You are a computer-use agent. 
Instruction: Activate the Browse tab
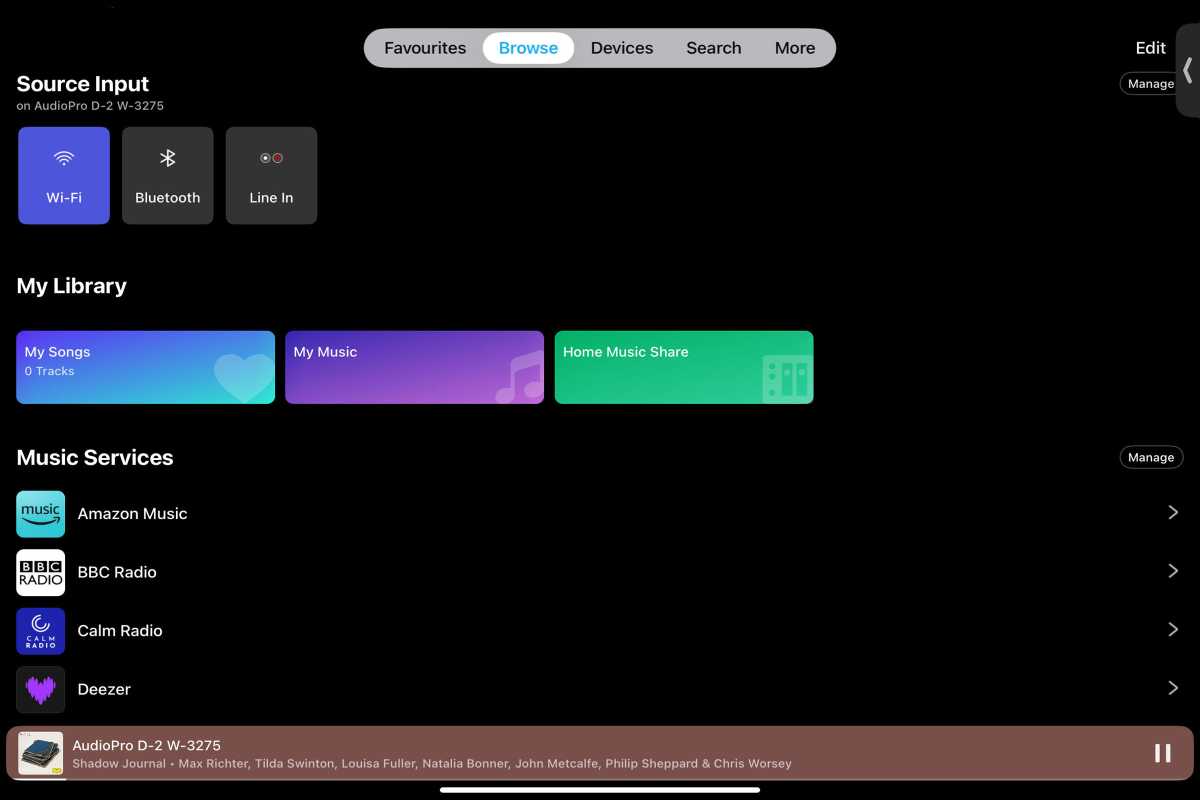(528, 47)
